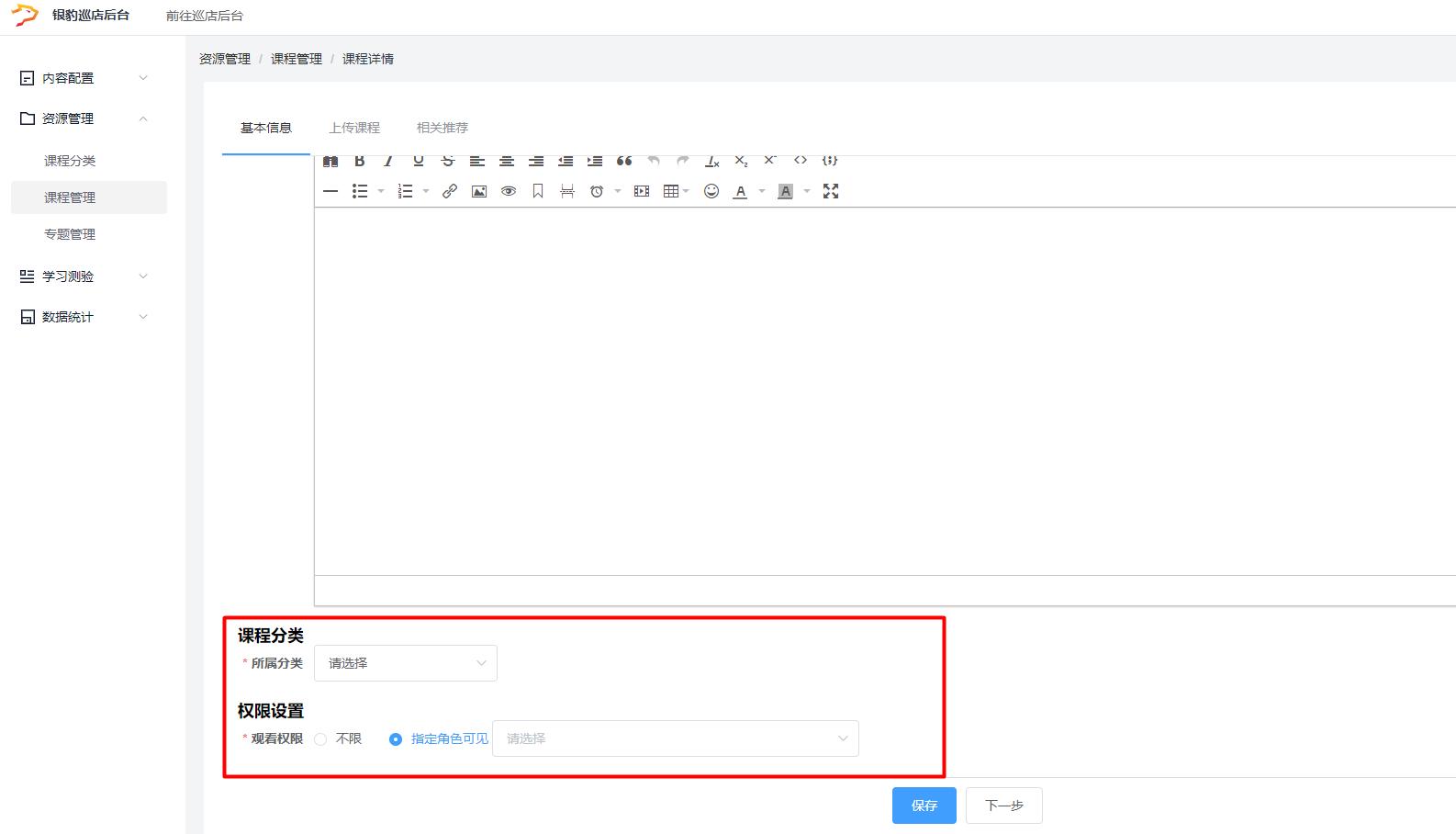
Task: Open the font color picker arrow
Action: point(761,191)
